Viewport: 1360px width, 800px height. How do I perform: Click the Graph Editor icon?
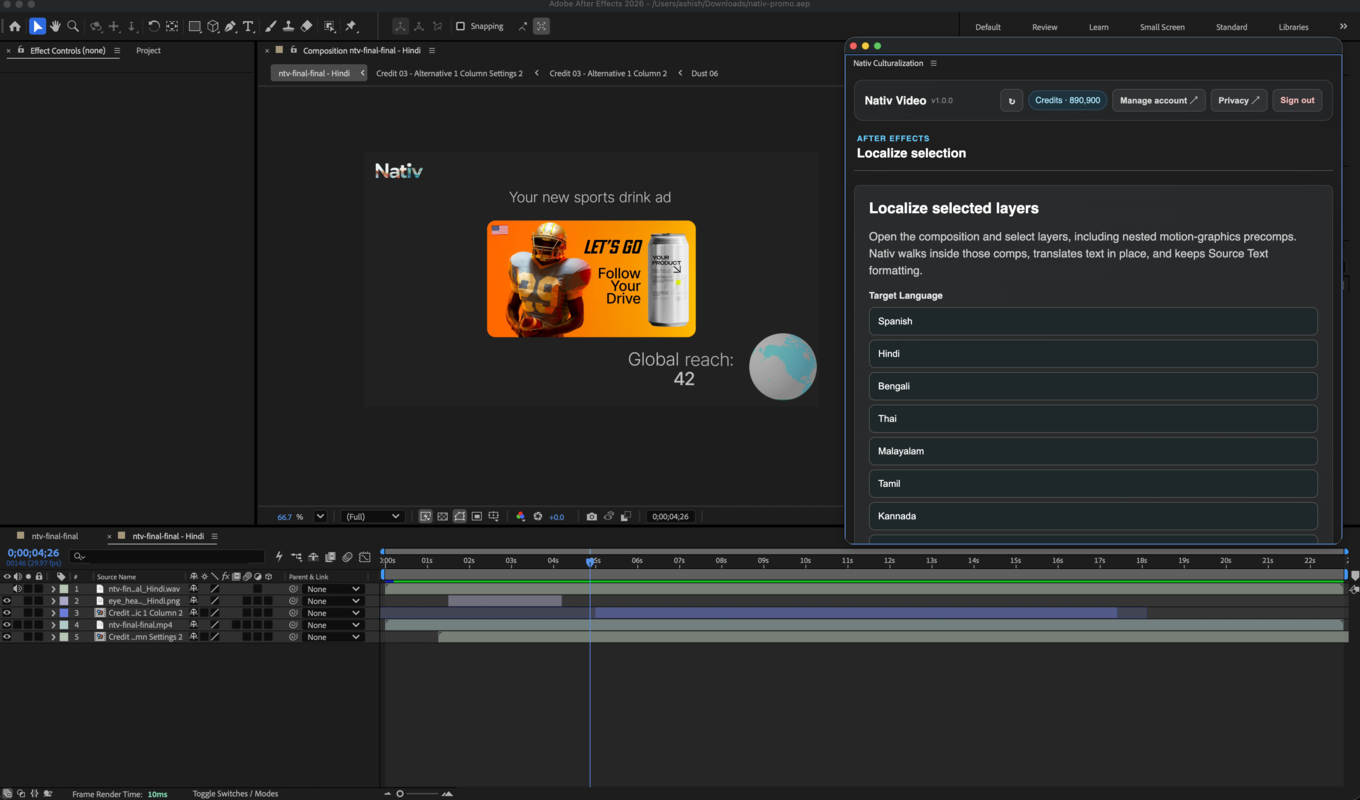(365, 557)
